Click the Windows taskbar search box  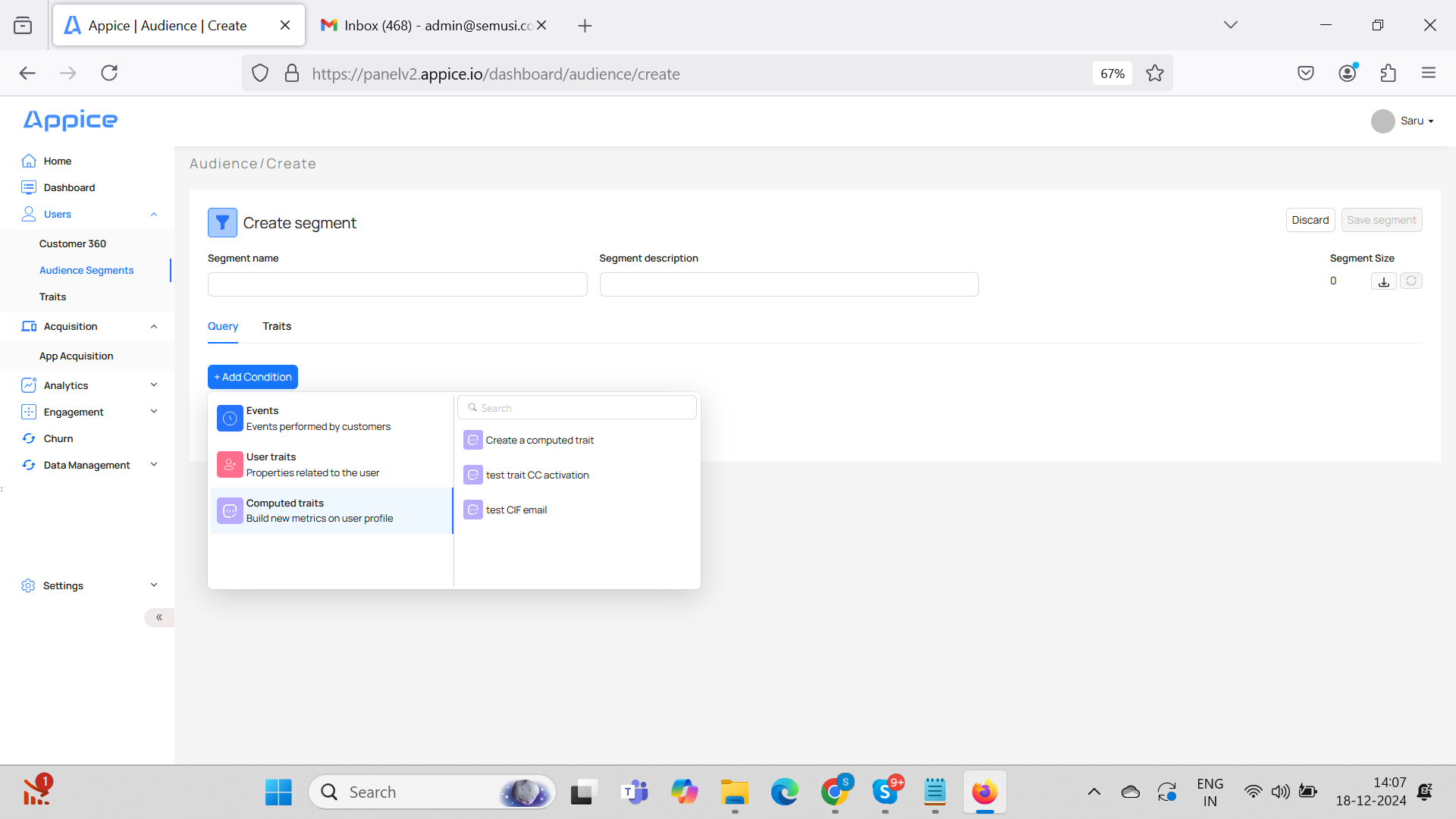[432, 792]
